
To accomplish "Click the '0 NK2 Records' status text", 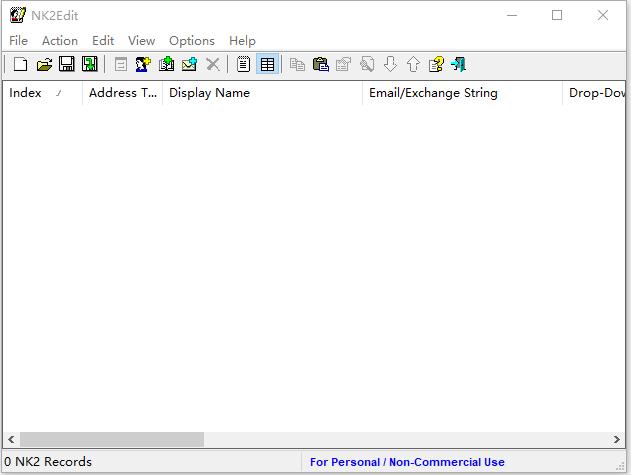I will [x=48, y=462].
